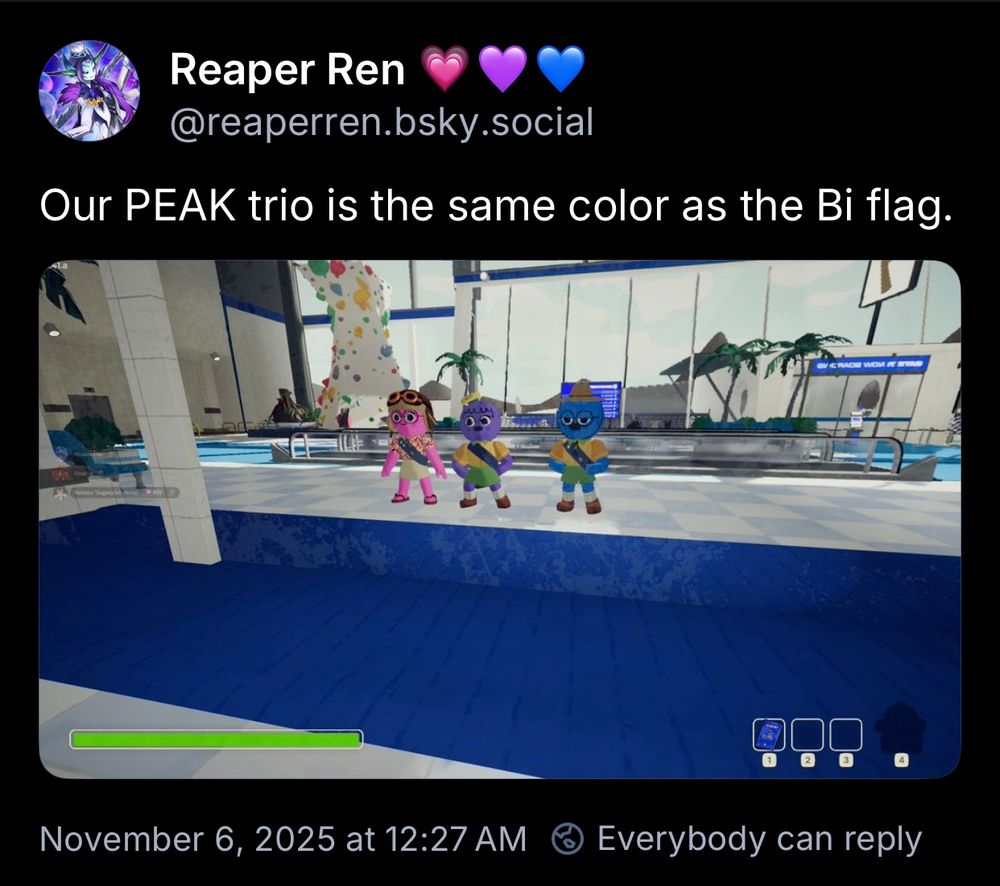Select inventory slot 1 with passport
The width and height of the screenshot is (1000, 886).
click(x=768, y=735)
